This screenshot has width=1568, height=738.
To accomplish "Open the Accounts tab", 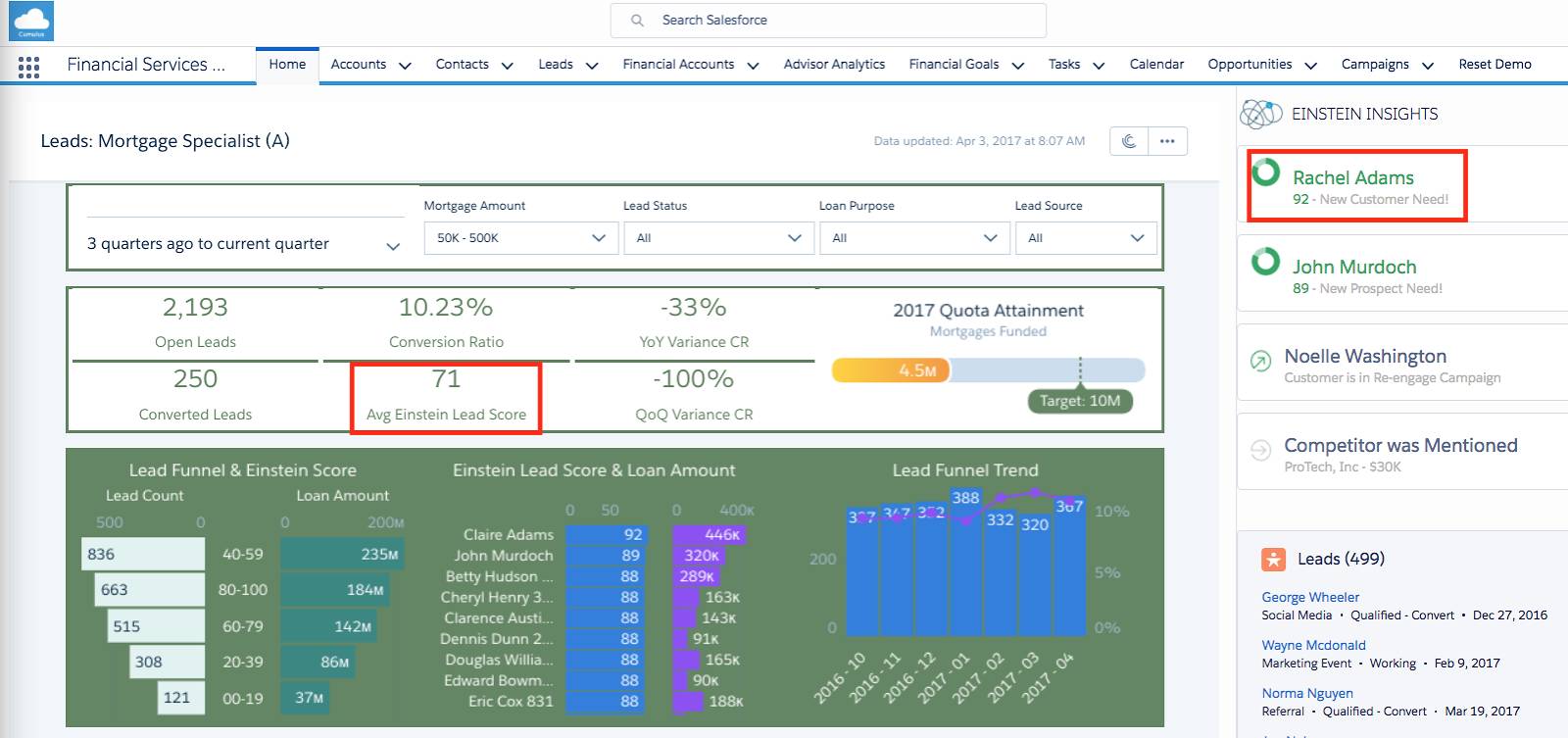I will [359, 65].
